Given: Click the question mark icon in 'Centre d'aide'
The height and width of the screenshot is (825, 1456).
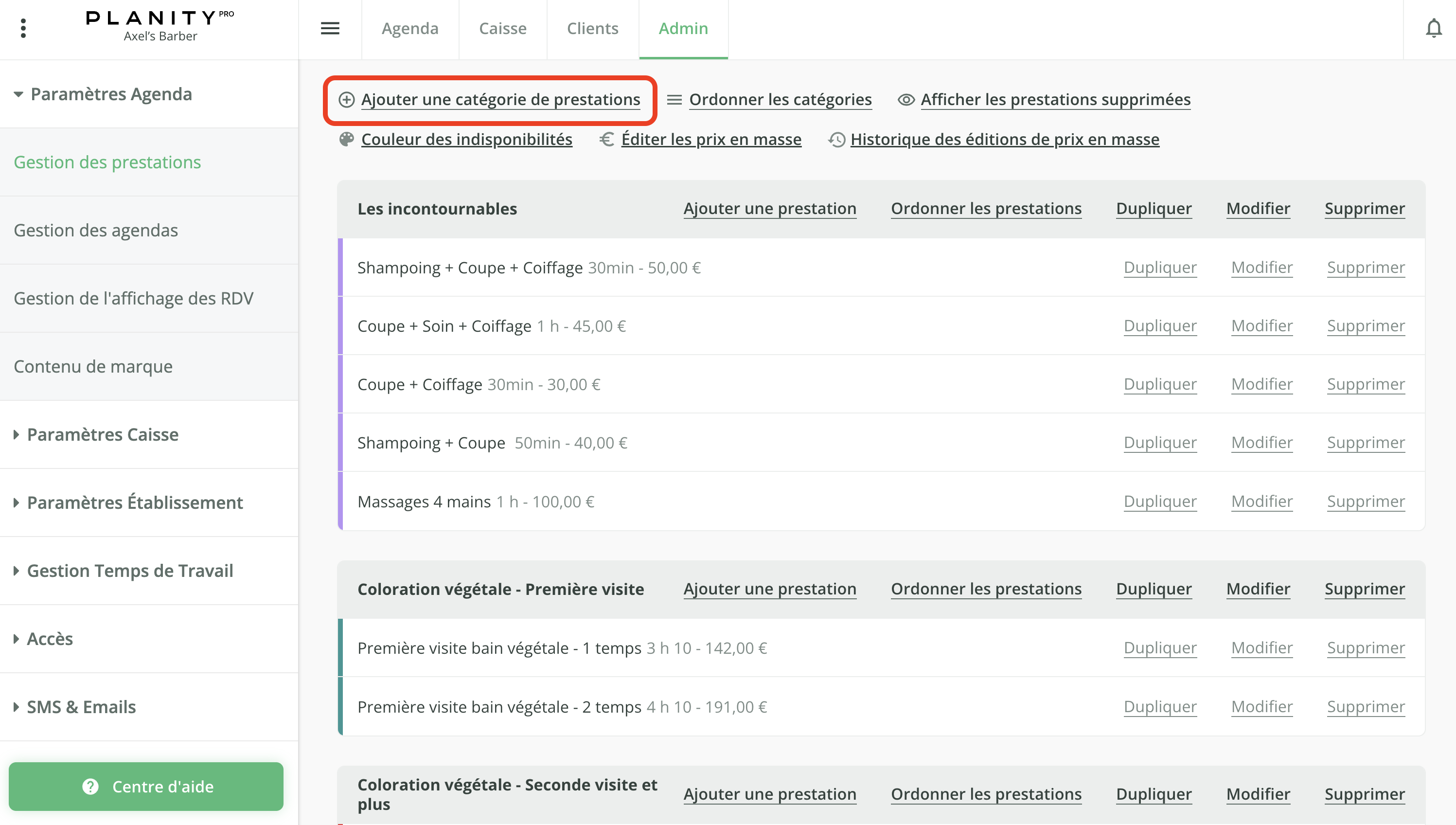Looking at the screenshot, I should (90, 787).
